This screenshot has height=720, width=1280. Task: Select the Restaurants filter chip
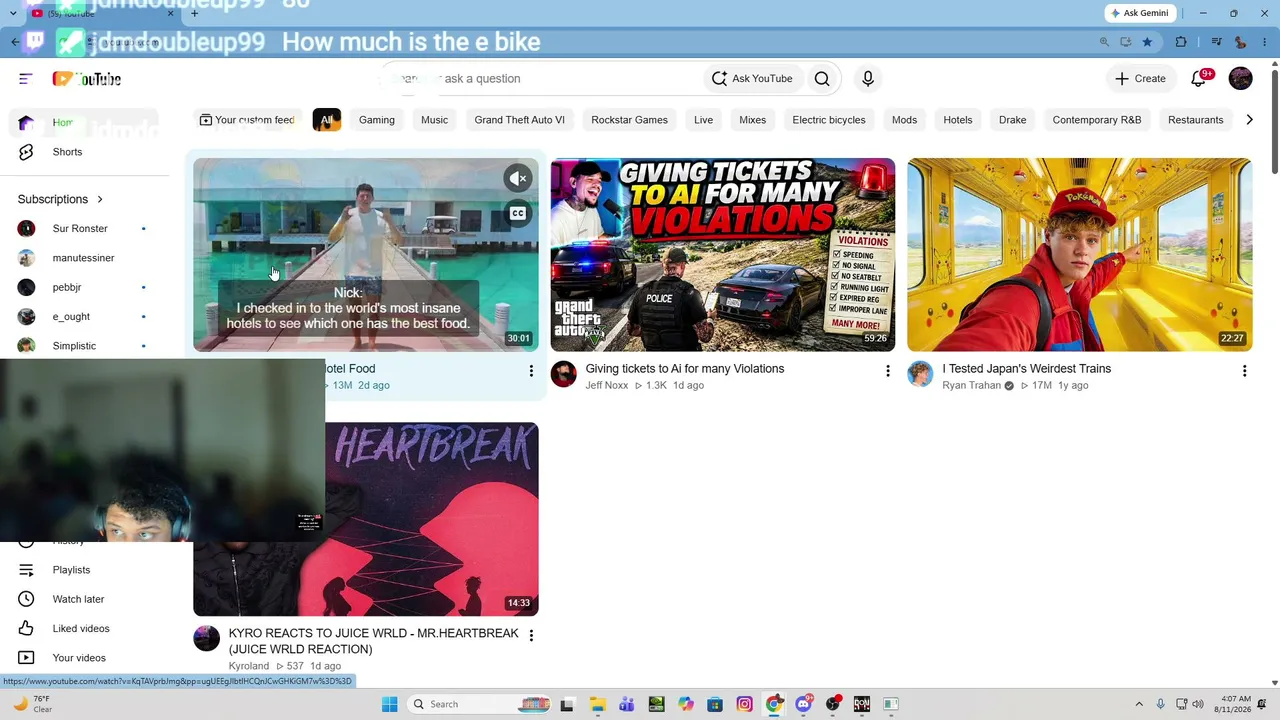pos(1196,120)
